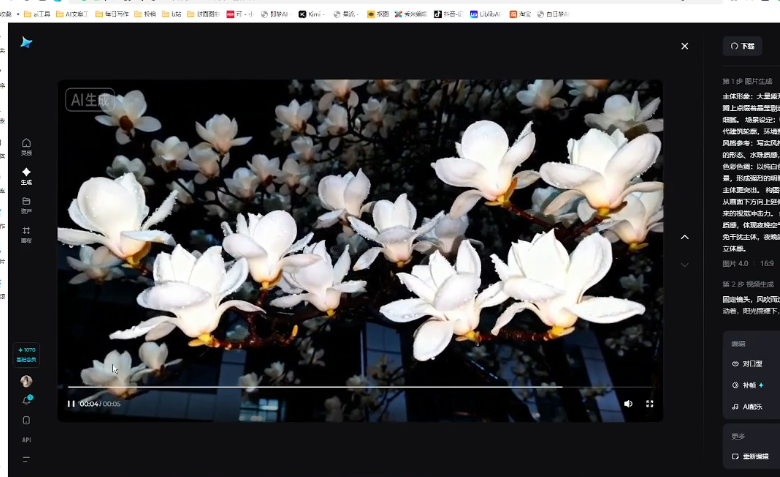Click the video progress bar
The image size is (780, 477).
click(360, 386)
